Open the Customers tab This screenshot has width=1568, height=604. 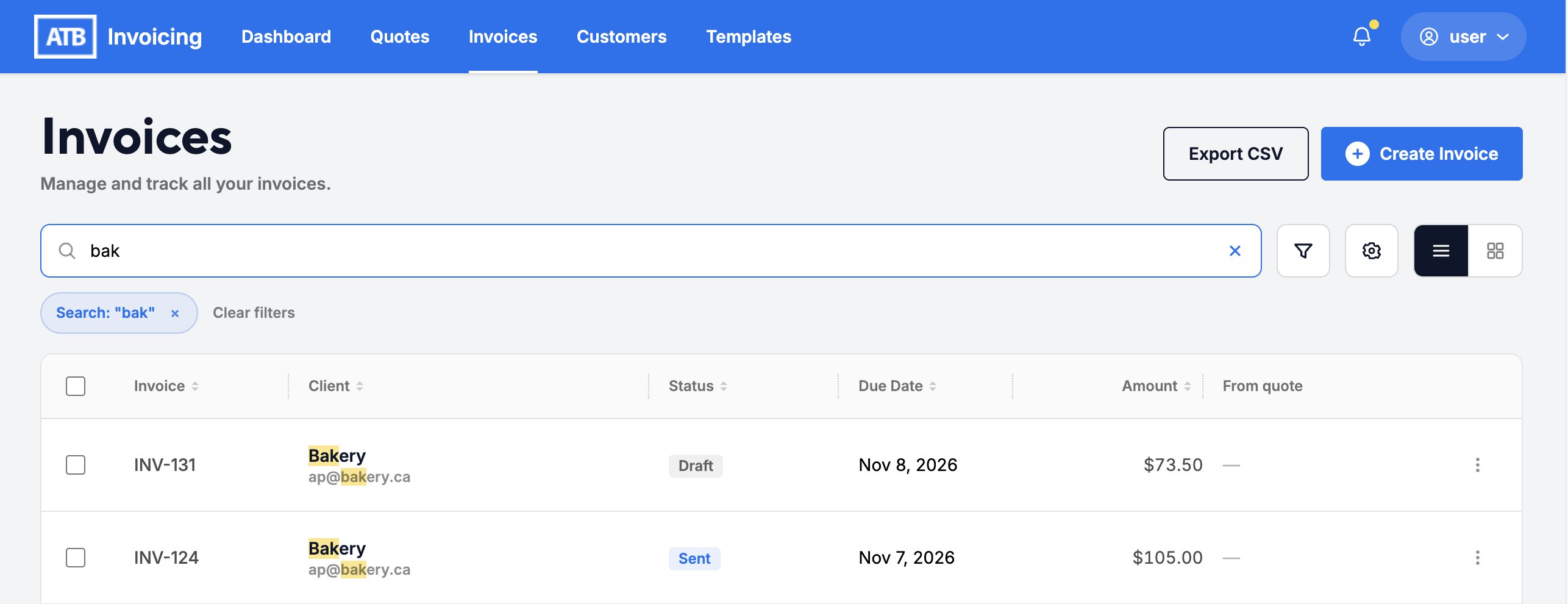pos(622,37)
